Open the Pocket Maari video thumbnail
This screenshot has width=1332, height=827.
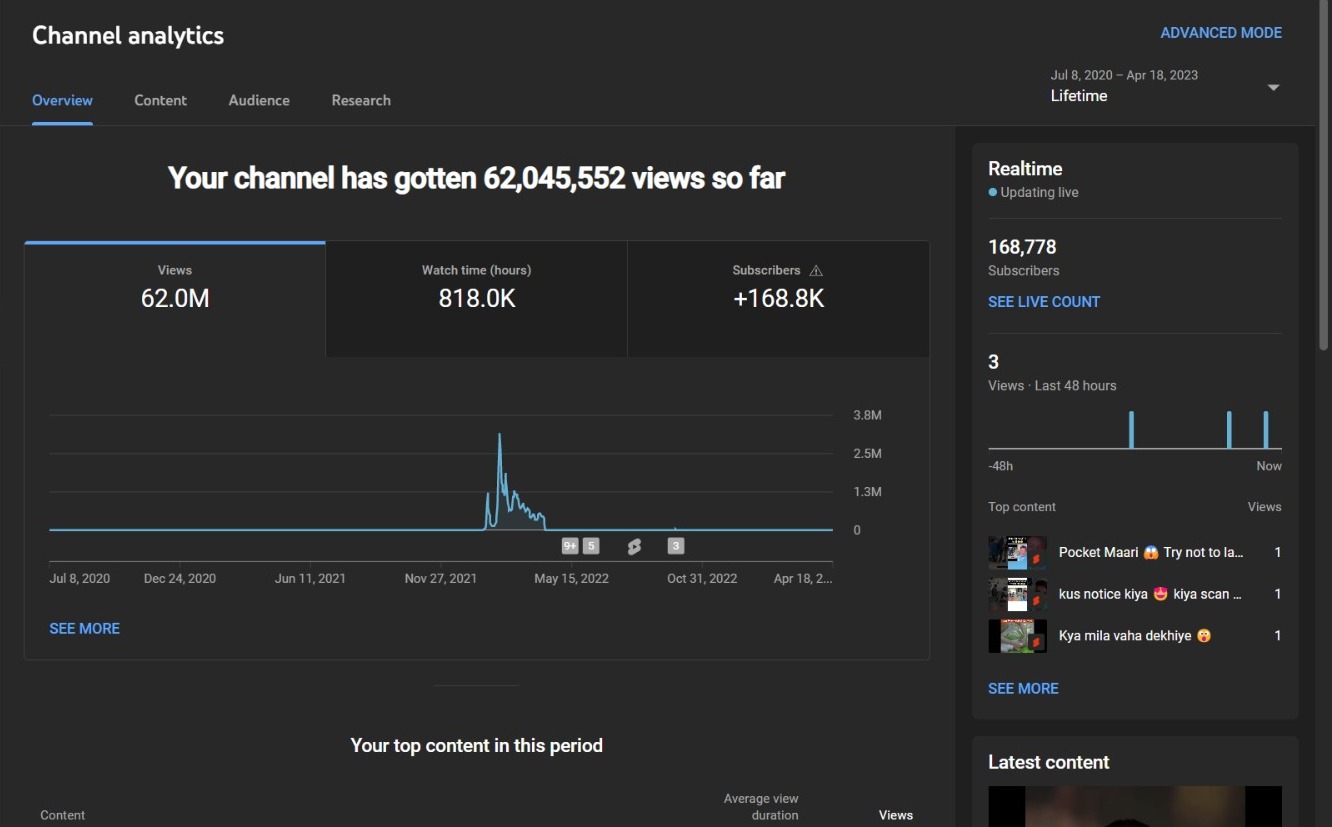(1017, 552)
